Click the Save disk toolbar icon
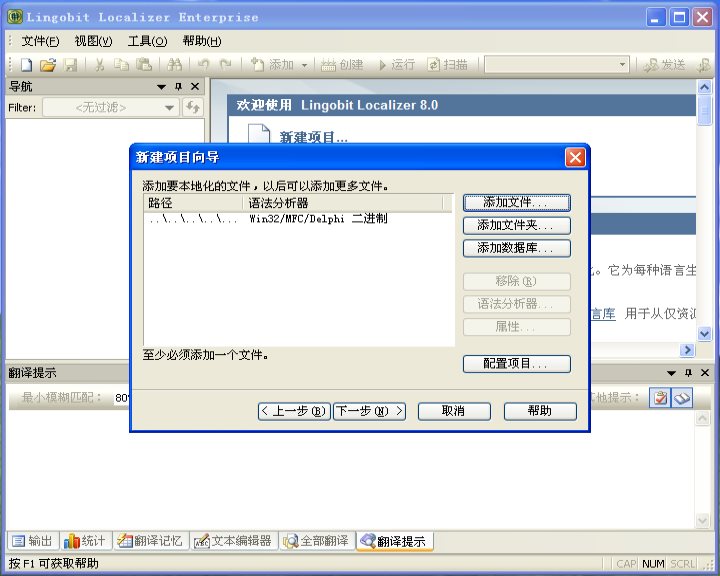Screen dimensions: 720x576 coord(70,65)
